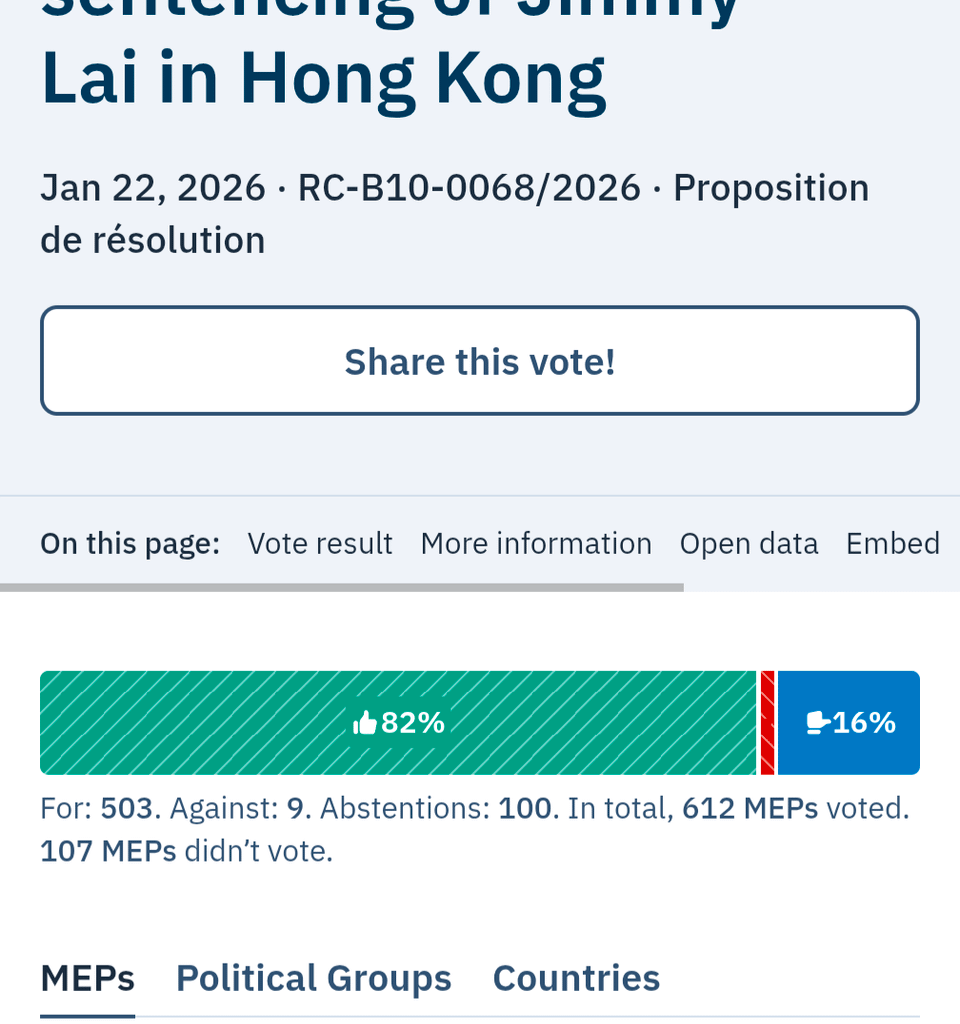Click the page heading Lai in Hong Kong

tap(322, 76)
